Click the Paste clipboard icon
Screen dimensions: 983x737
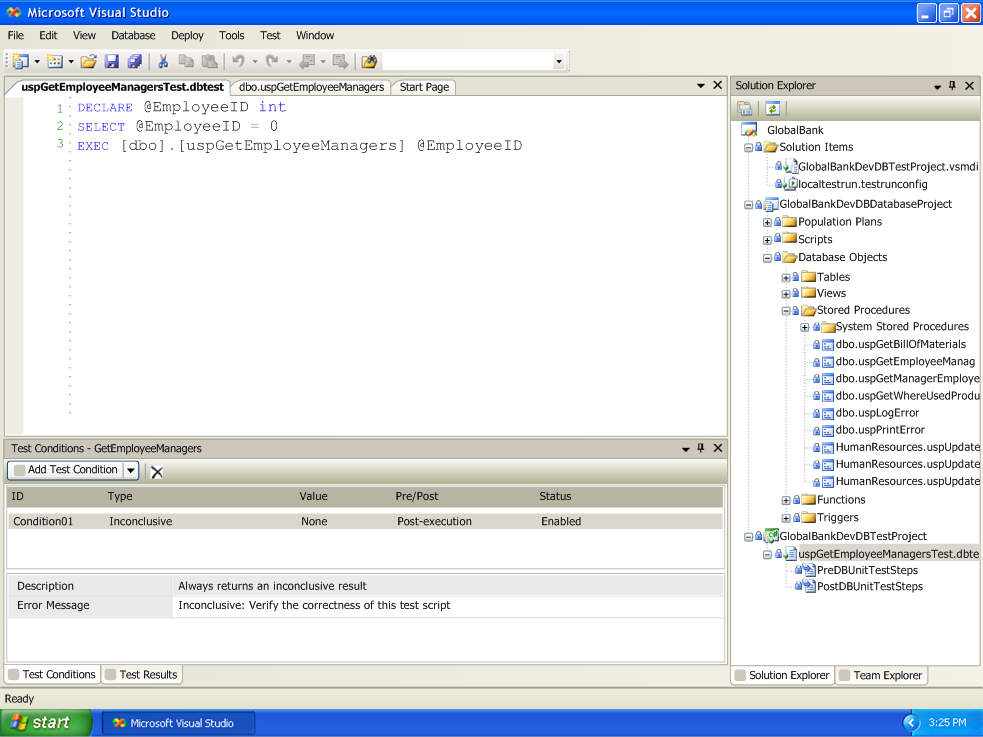[x=209, y=61]
